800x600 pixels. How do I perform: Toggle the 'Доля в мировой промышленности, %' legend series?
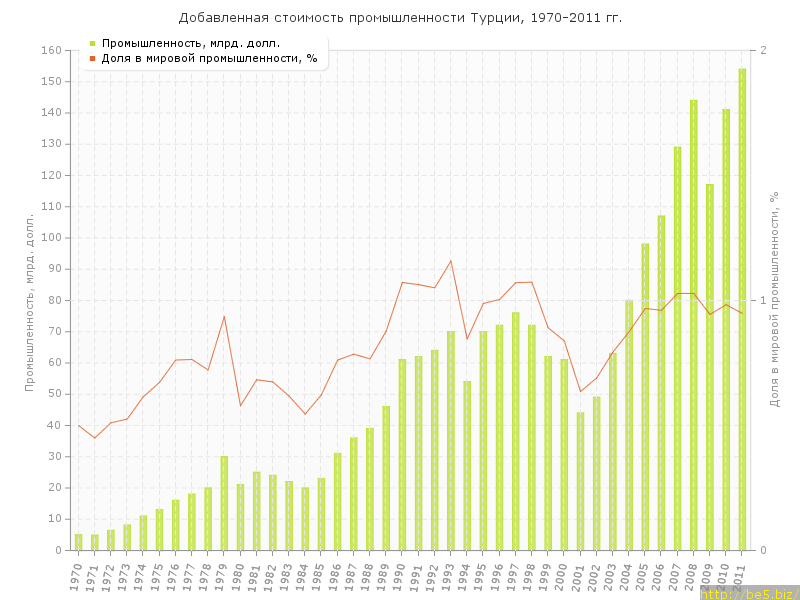click(x=209, y=58)
